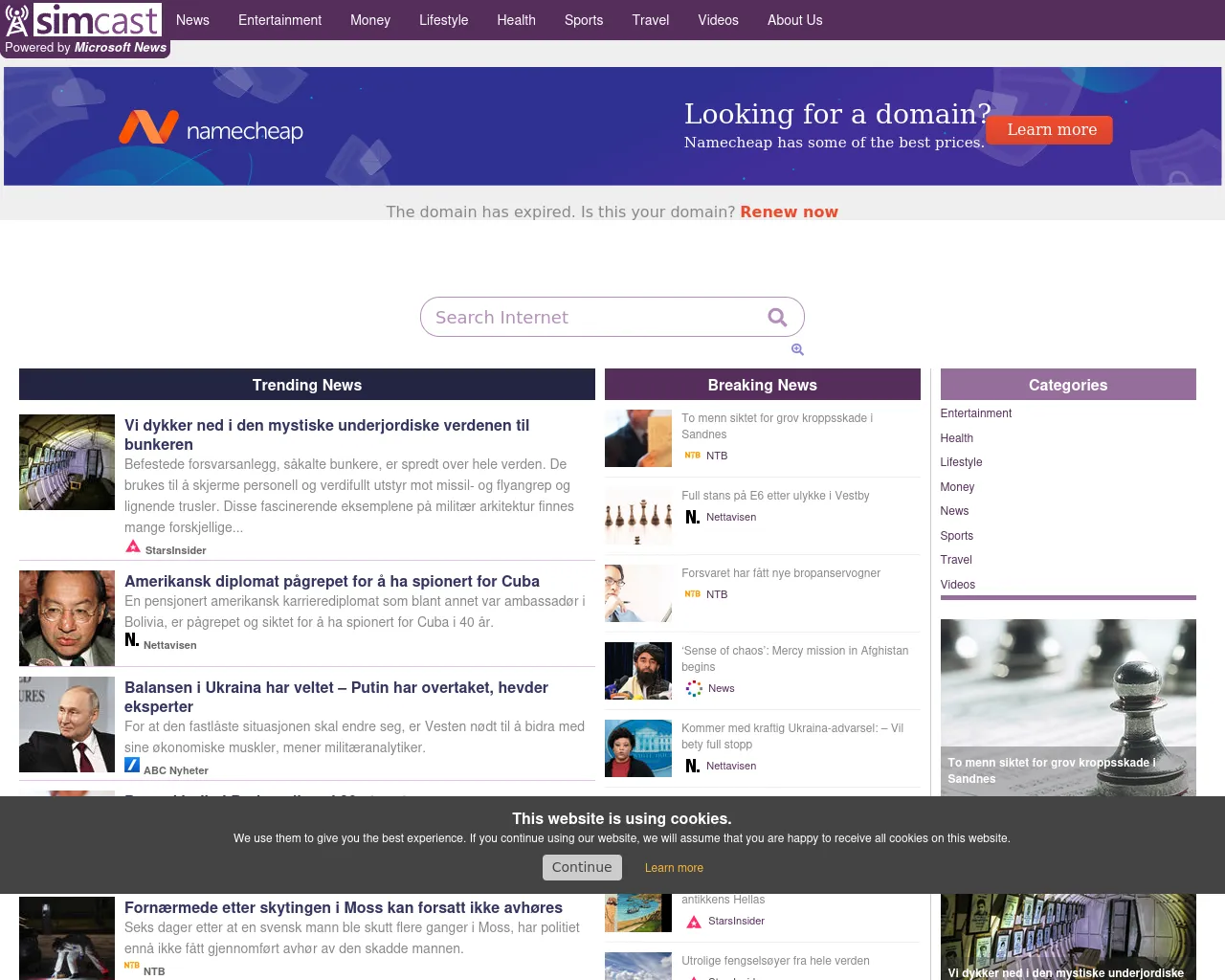Screen dimensions: 1225x980
Task: Open the Entertainment menu item
Action: click(279, 20)
